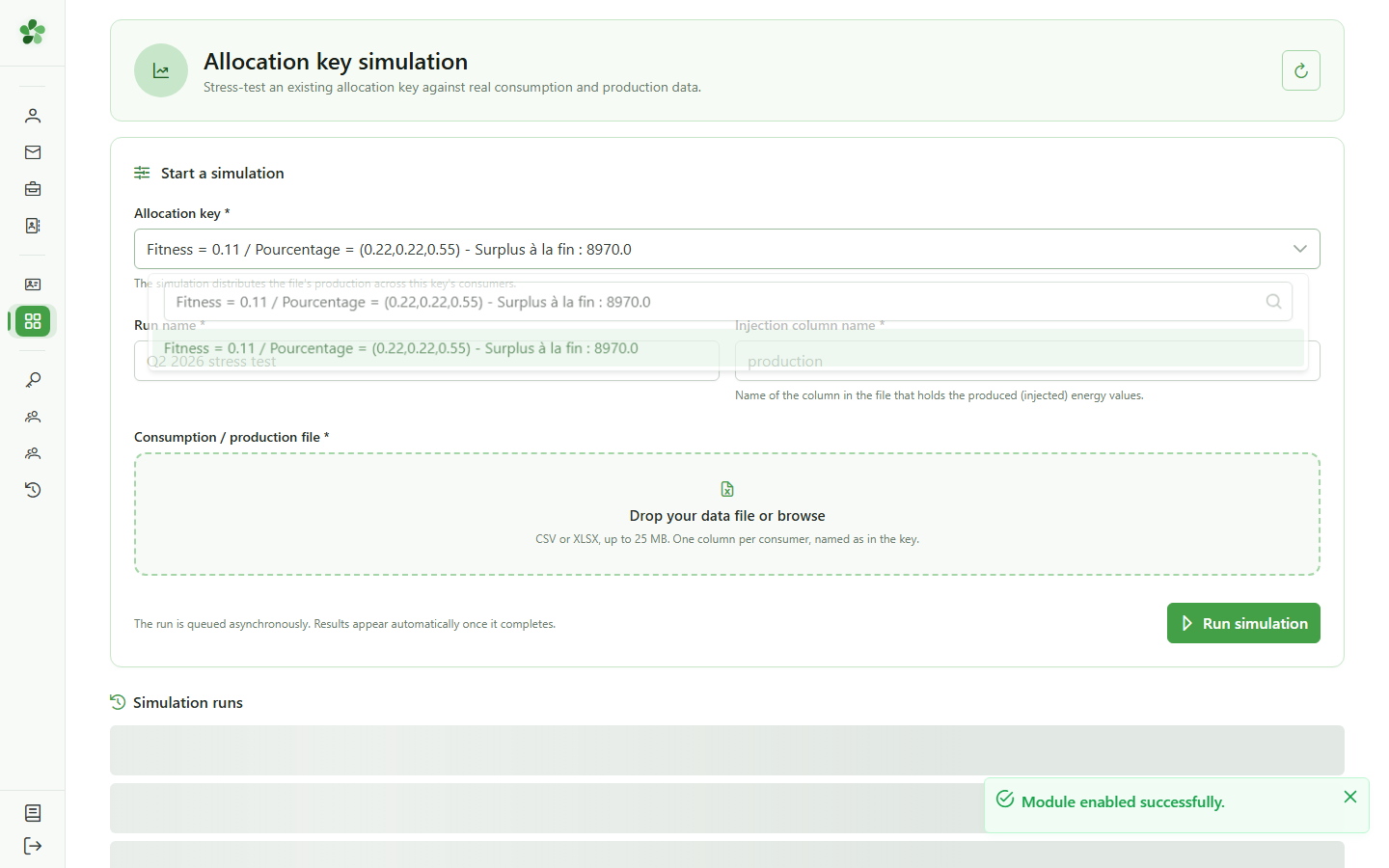The image size is (1389, 868).
Task: Click the run is queued asynchronously note
Action: point(344,624)
